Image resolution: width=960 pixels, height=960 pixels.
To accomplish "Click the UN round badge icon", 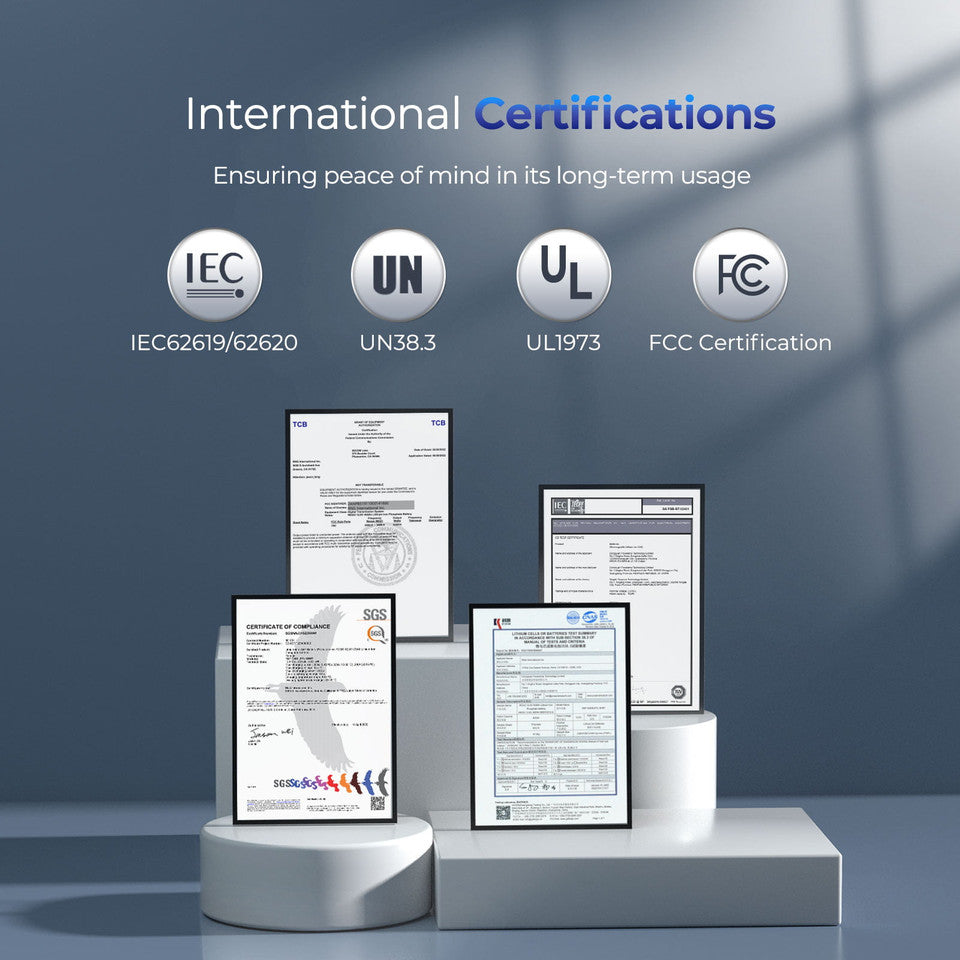I will click(398, 275).
